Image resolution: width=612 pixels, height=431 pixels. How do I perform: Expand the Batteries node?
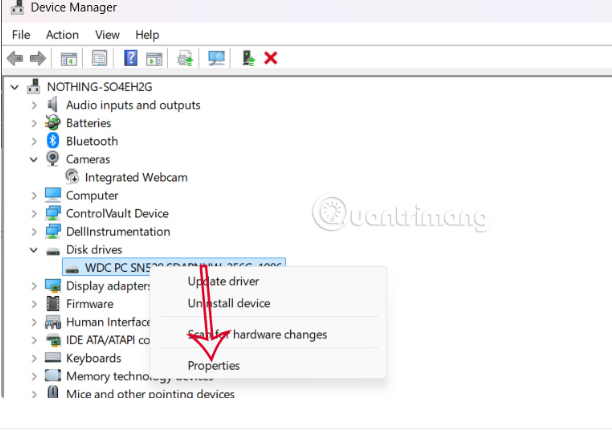coord(34,123)
